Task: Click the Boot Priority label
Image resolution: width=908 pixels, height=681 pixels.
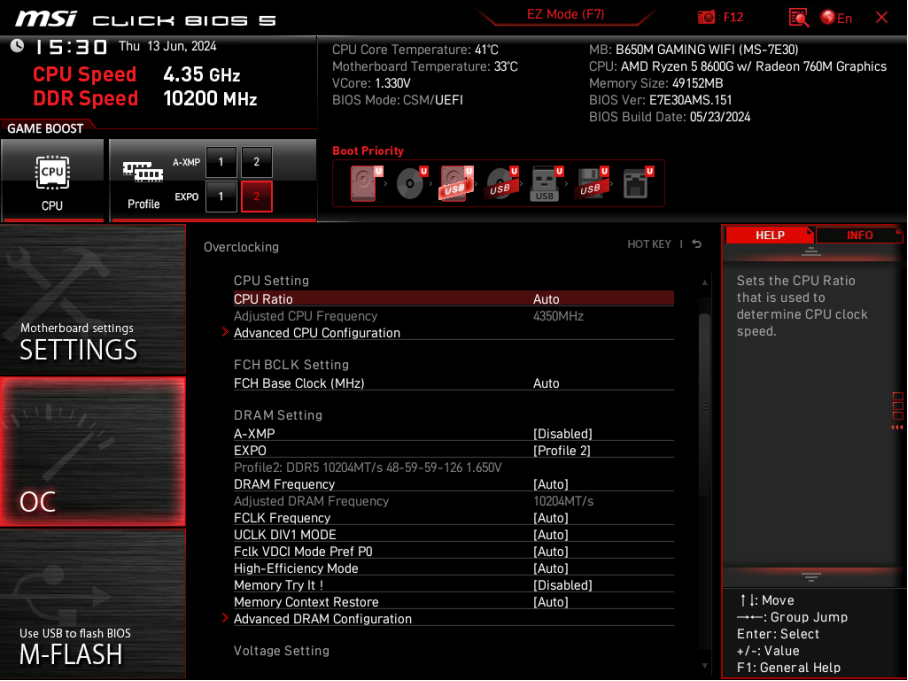Action: click(368, 151)
